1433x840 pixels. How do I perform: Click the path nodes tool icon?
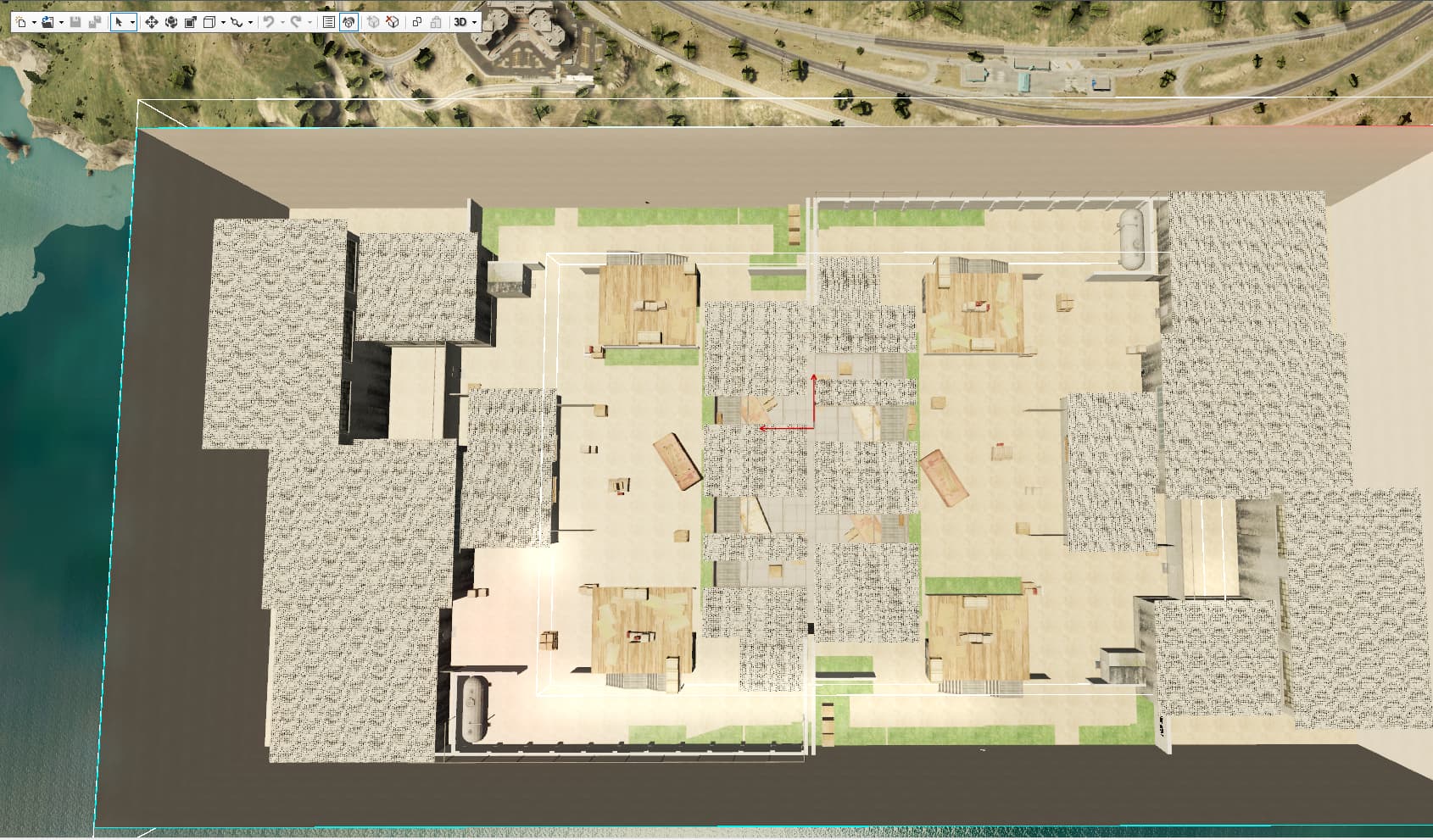point(237,22)
